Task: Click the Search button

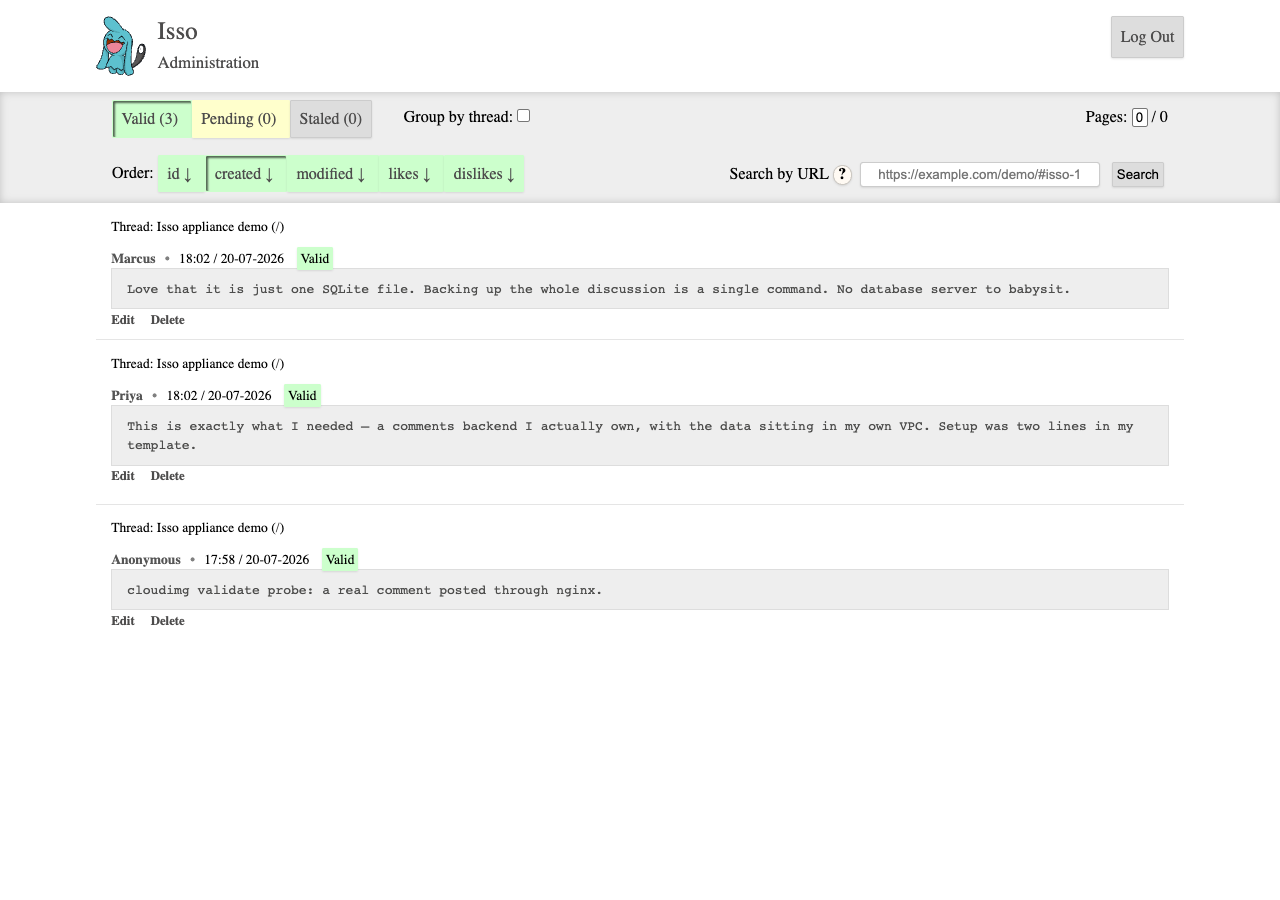Action: pyautogui.click(x=1138, y=174)
